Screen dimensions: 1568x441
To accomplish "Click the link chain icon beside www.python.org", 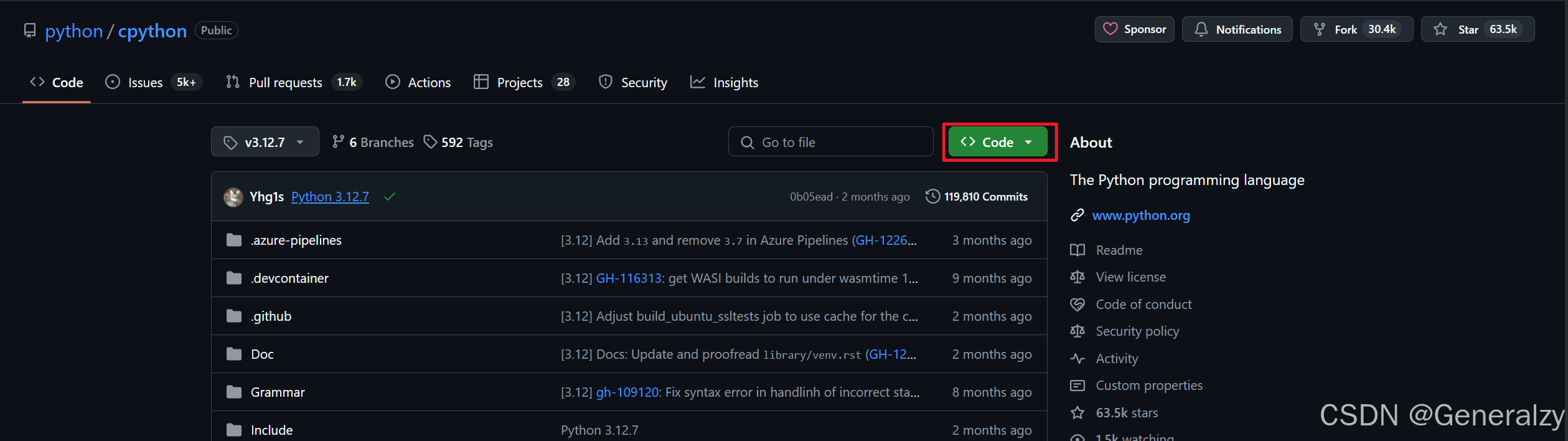I will coord(1077,216).
